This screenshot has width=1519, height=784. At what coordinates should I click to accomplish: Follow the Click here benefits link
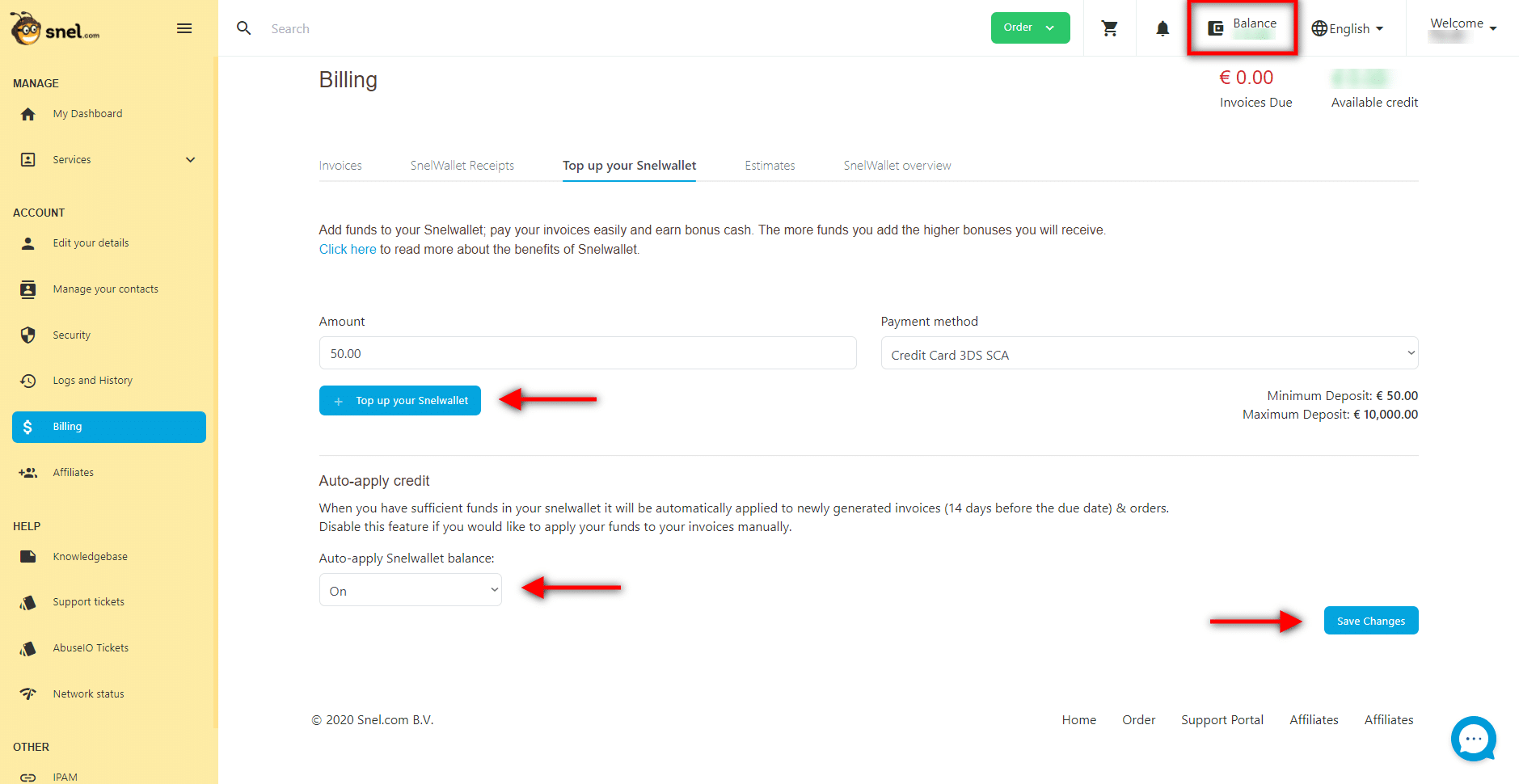click(x=348, y=250)
